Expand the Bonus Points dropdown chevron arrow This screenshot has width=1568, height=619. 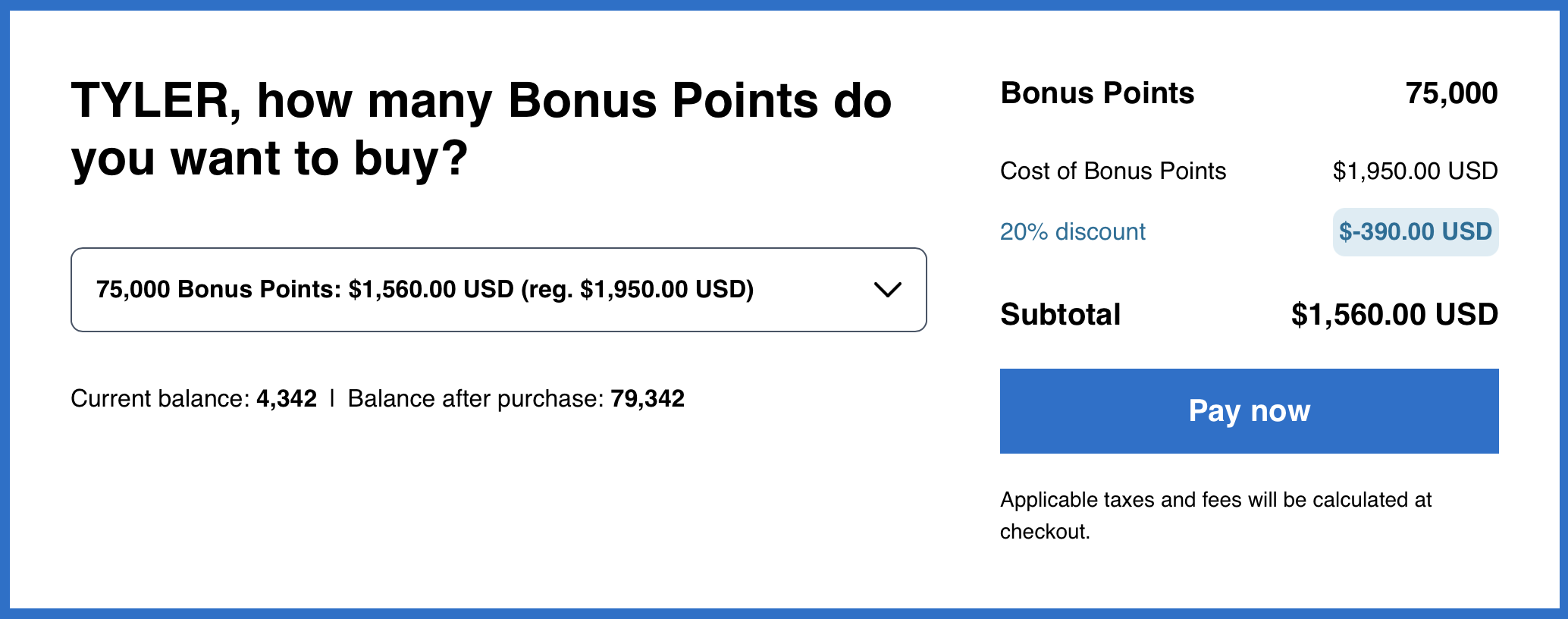887,290
